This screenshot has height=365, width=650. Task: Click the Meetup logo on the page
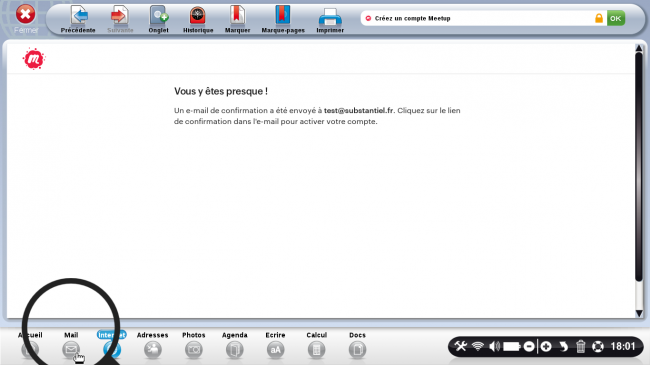34,59
